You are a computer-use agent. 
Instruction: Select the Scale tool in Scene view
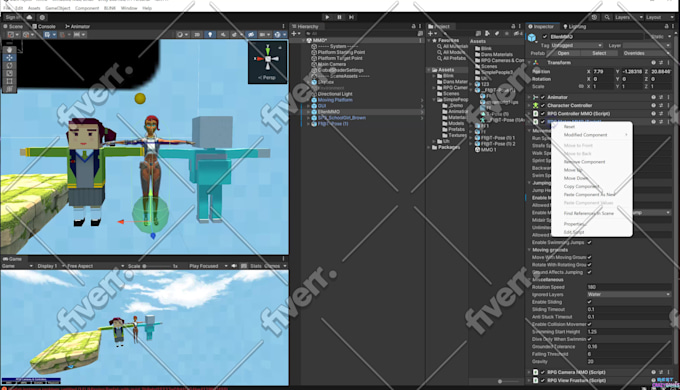click(9, 73)
